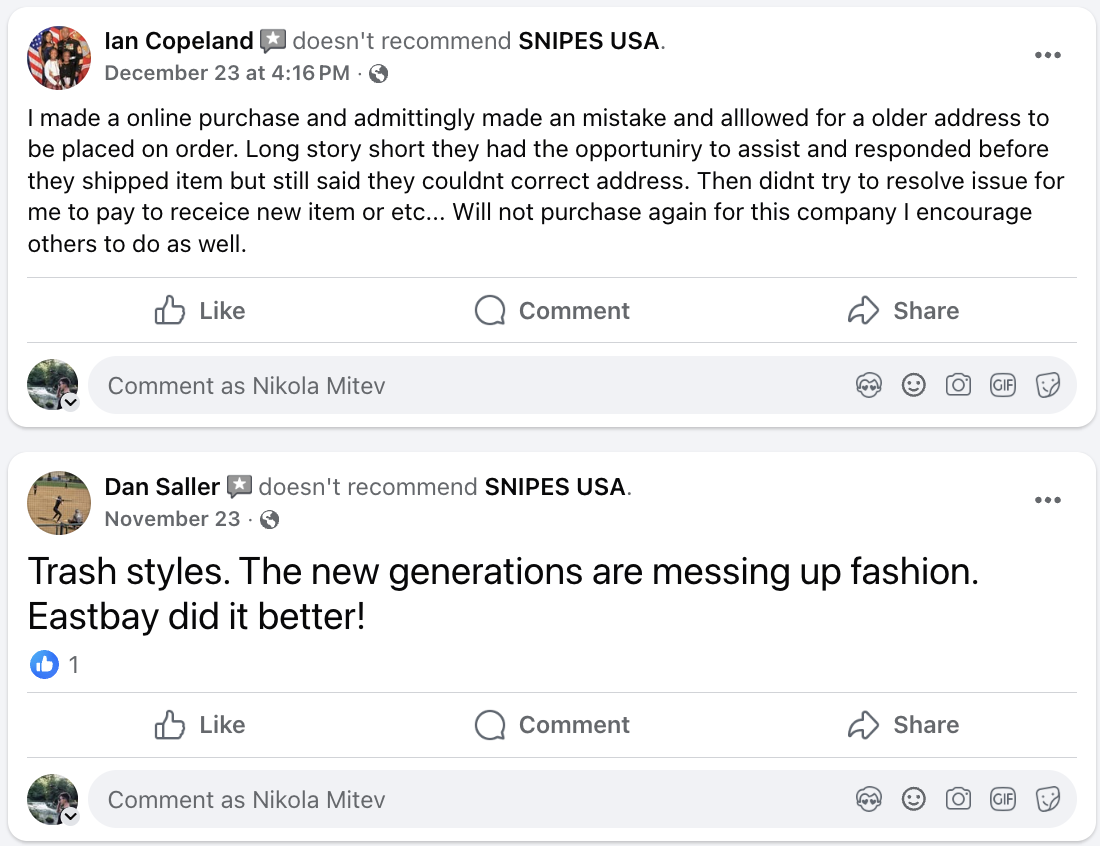Visit the SNIPES USA page from Dan's post
Image resolution: width=1100 pixels, height=846 pixels.
tap(555, 487)
